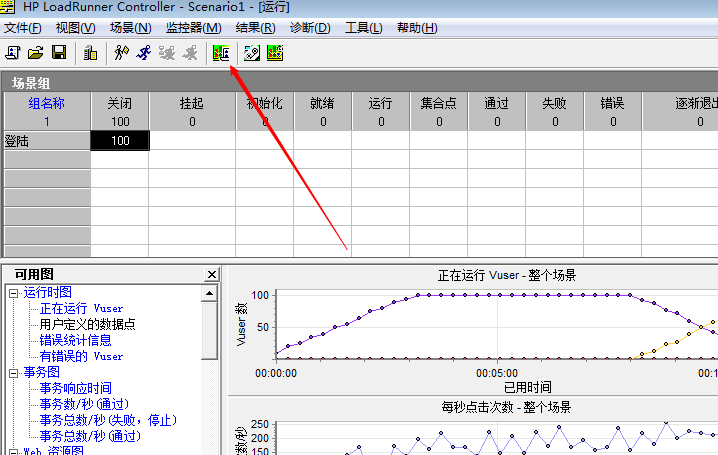The width and height of the screenshot is (718, 455).
Task: Select 事务总数/秒 (通过) tree item
Action: click(x=90, y=437)
